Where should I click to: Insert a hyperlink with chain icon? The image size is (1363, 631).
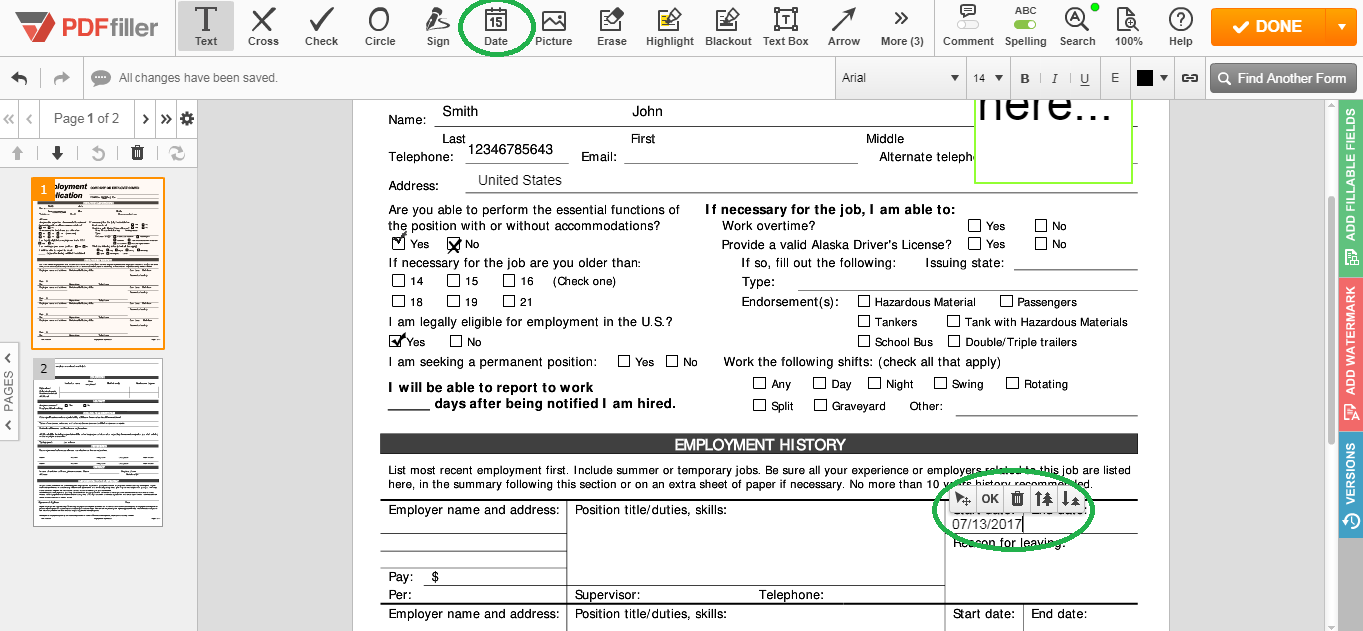pyautogui.click(x=1190, y=78)
